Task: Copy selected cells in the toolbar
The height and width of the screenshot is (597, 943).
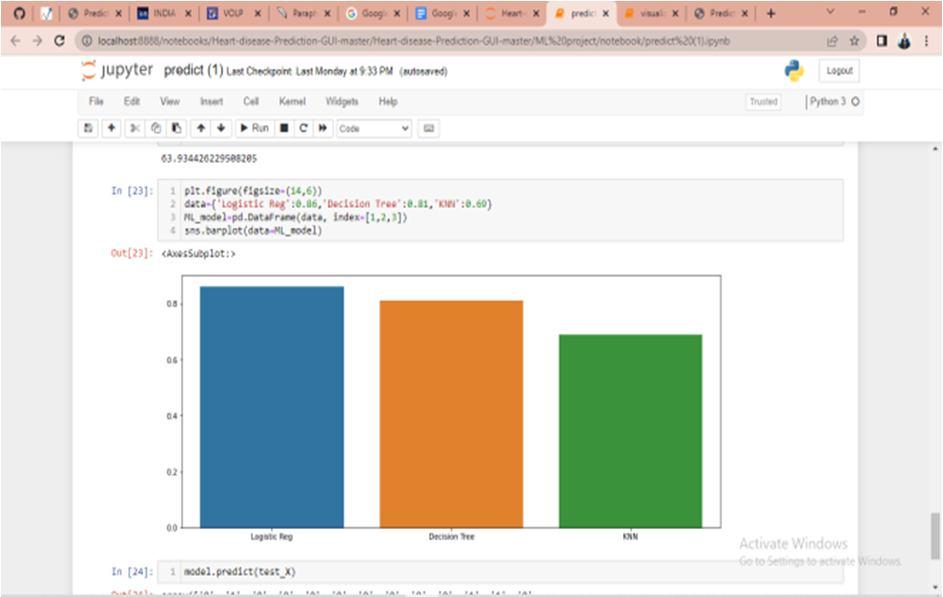Action: (156, 128)
